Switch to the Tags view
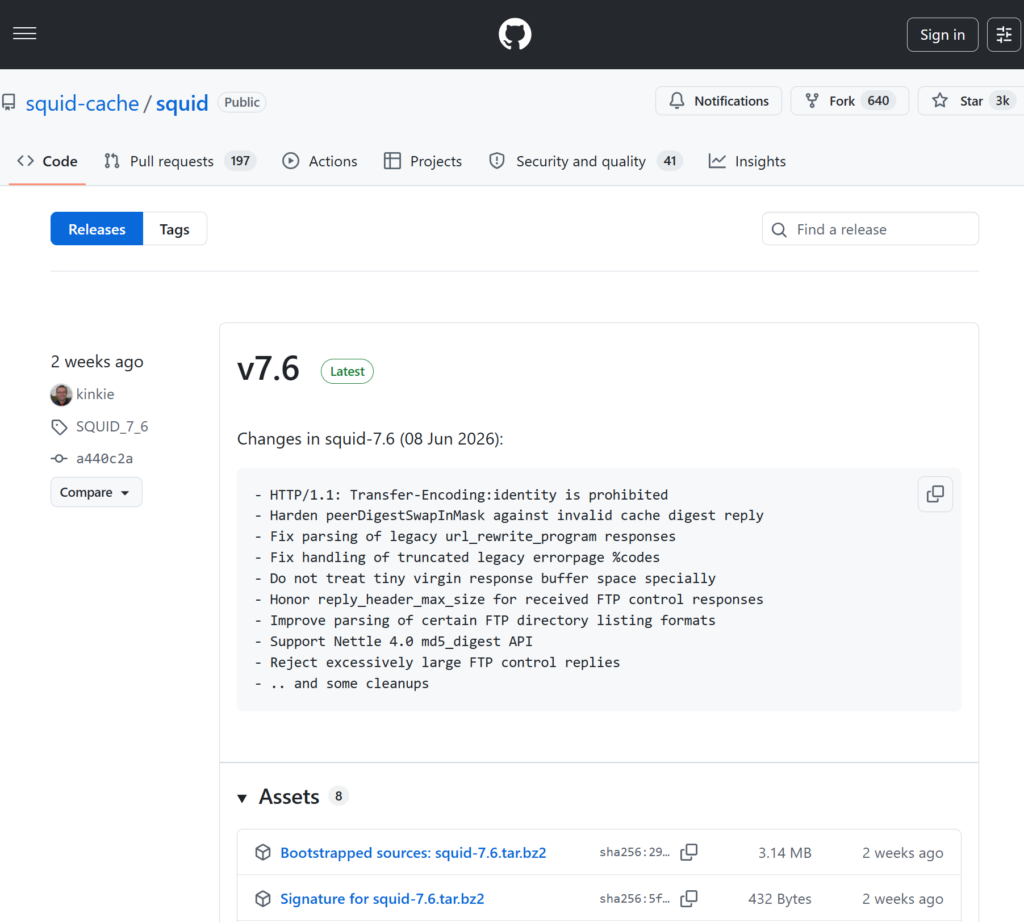 point(174,229)
